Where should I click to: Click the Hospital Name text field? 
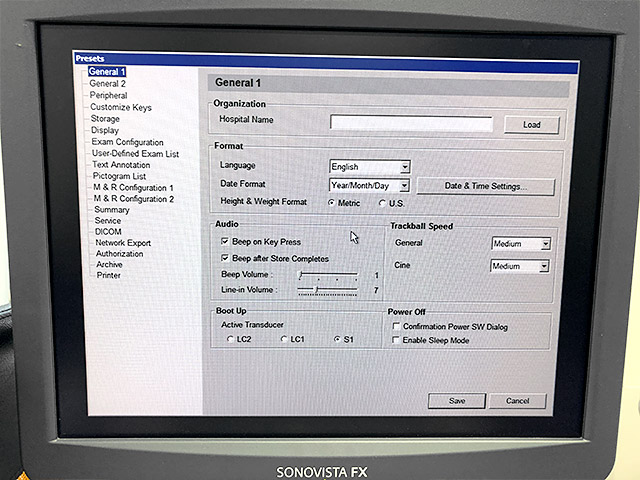pyautogui.click(x=411, y=123)
